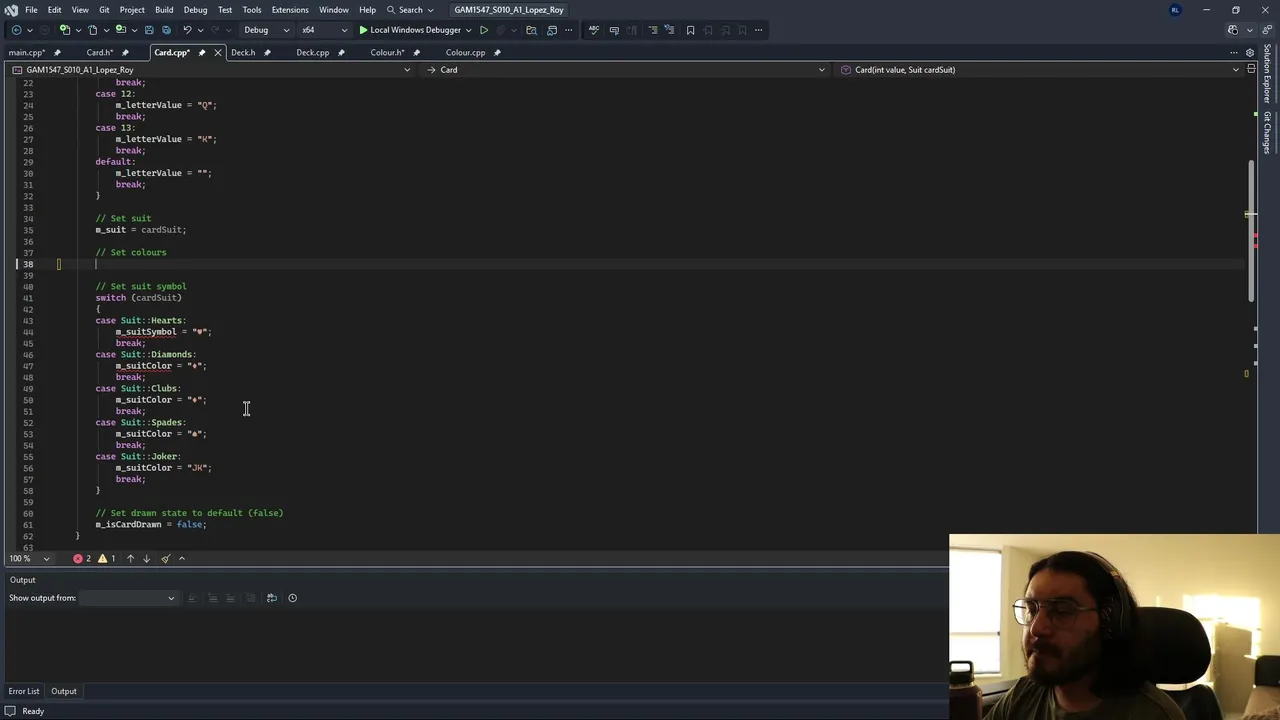
Task: Toggle pin on the Card.cpp tab
Action: coord(202,52)
